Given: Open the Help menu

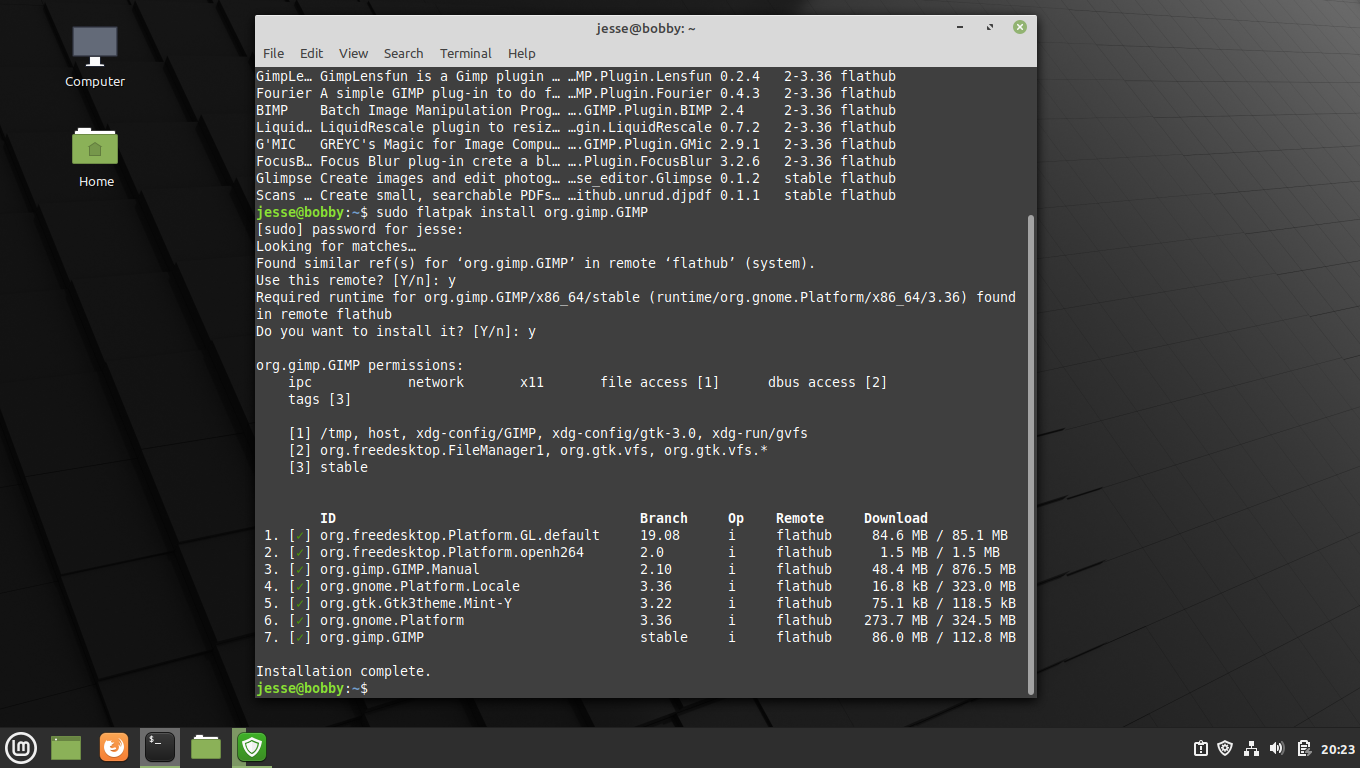Looking at the screenshot, I should point(522,54).
